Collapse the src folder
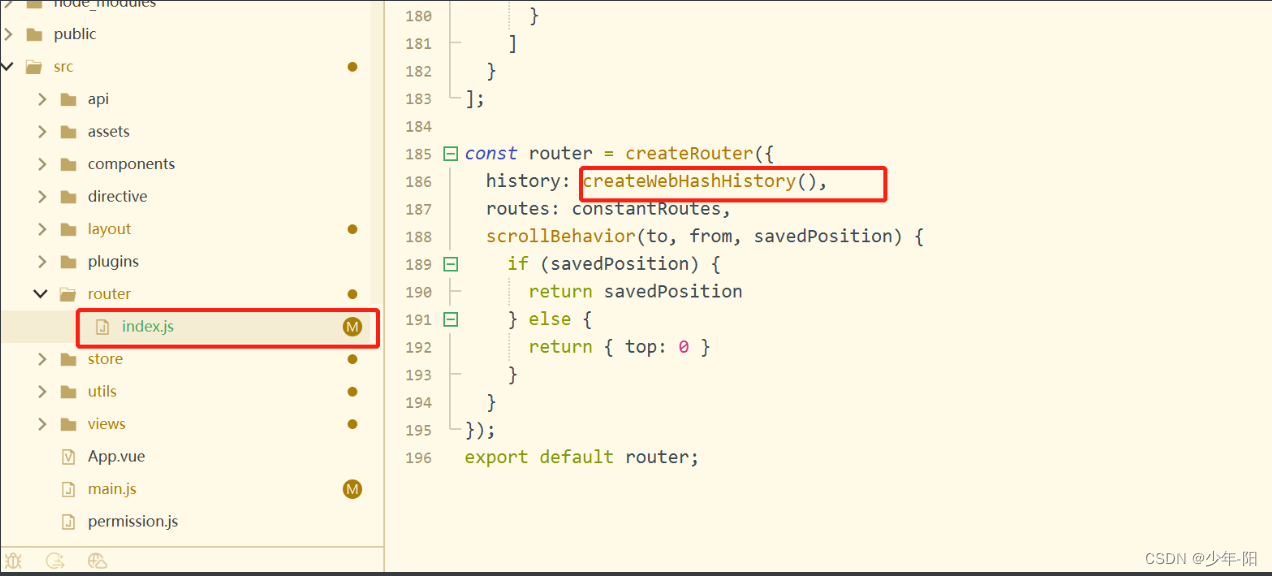 (8, 66)
